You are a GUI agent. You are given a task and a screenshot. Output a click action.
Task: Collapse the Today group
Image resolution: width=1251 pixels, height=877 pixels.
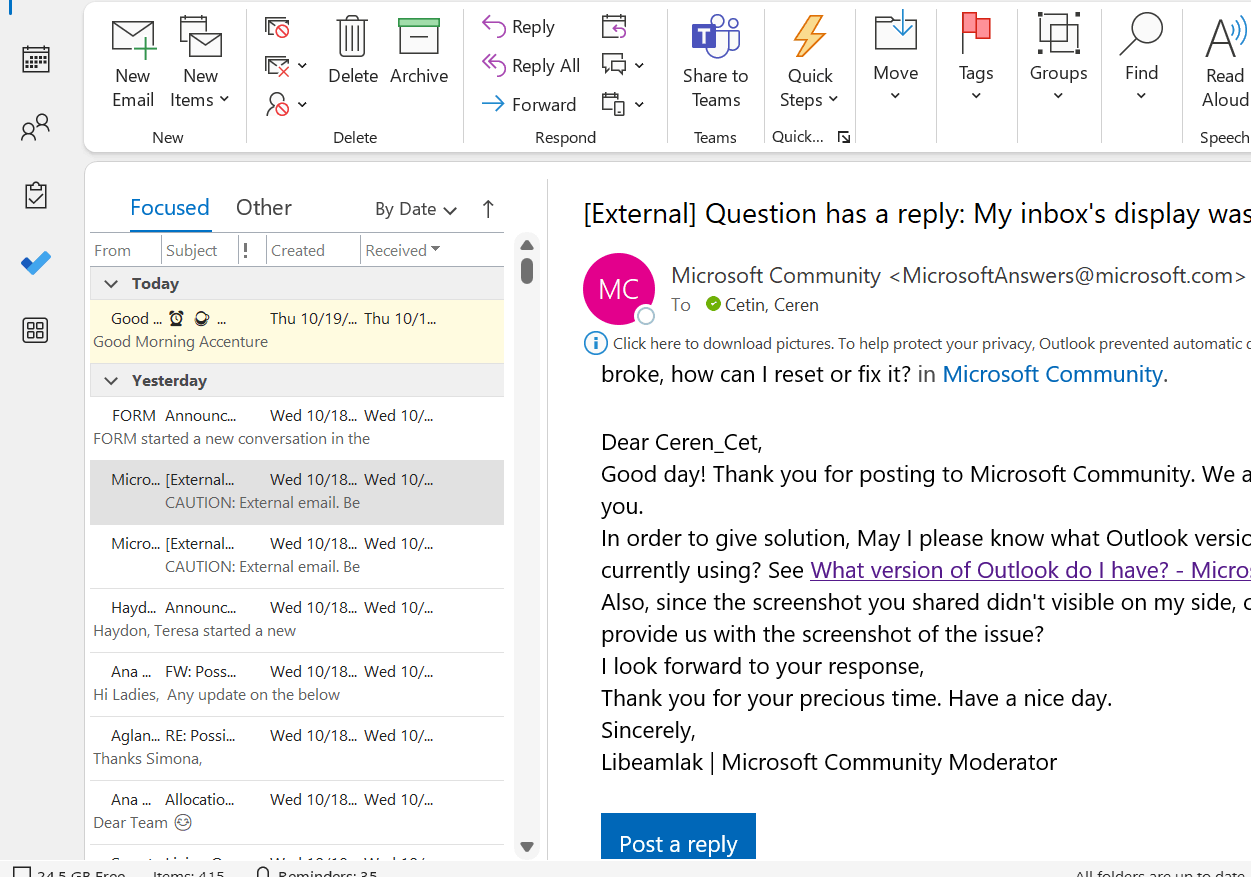pos(111,284)
